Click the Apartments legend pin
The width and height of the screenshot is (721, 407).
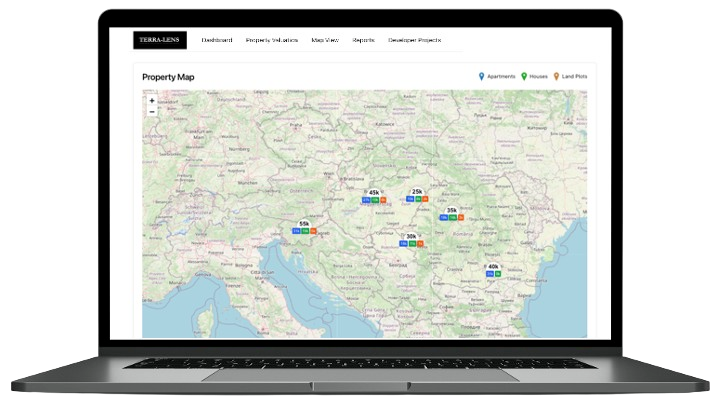click(481, 76)
